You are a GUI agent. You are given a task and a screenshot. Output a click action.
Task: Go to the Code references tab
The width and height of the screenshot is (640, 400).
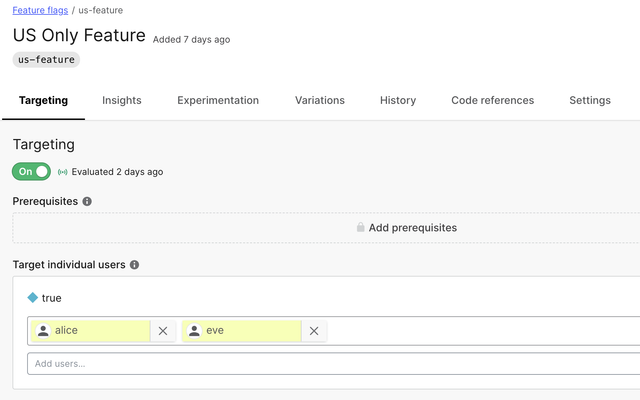[x=492, y=101]
